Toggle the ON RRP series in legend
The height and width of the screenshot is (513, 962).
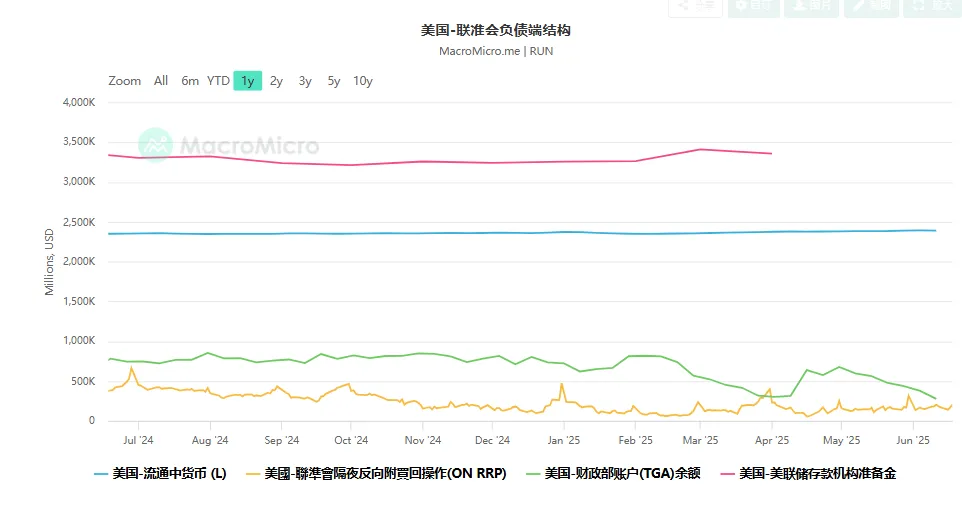[376, 474]
